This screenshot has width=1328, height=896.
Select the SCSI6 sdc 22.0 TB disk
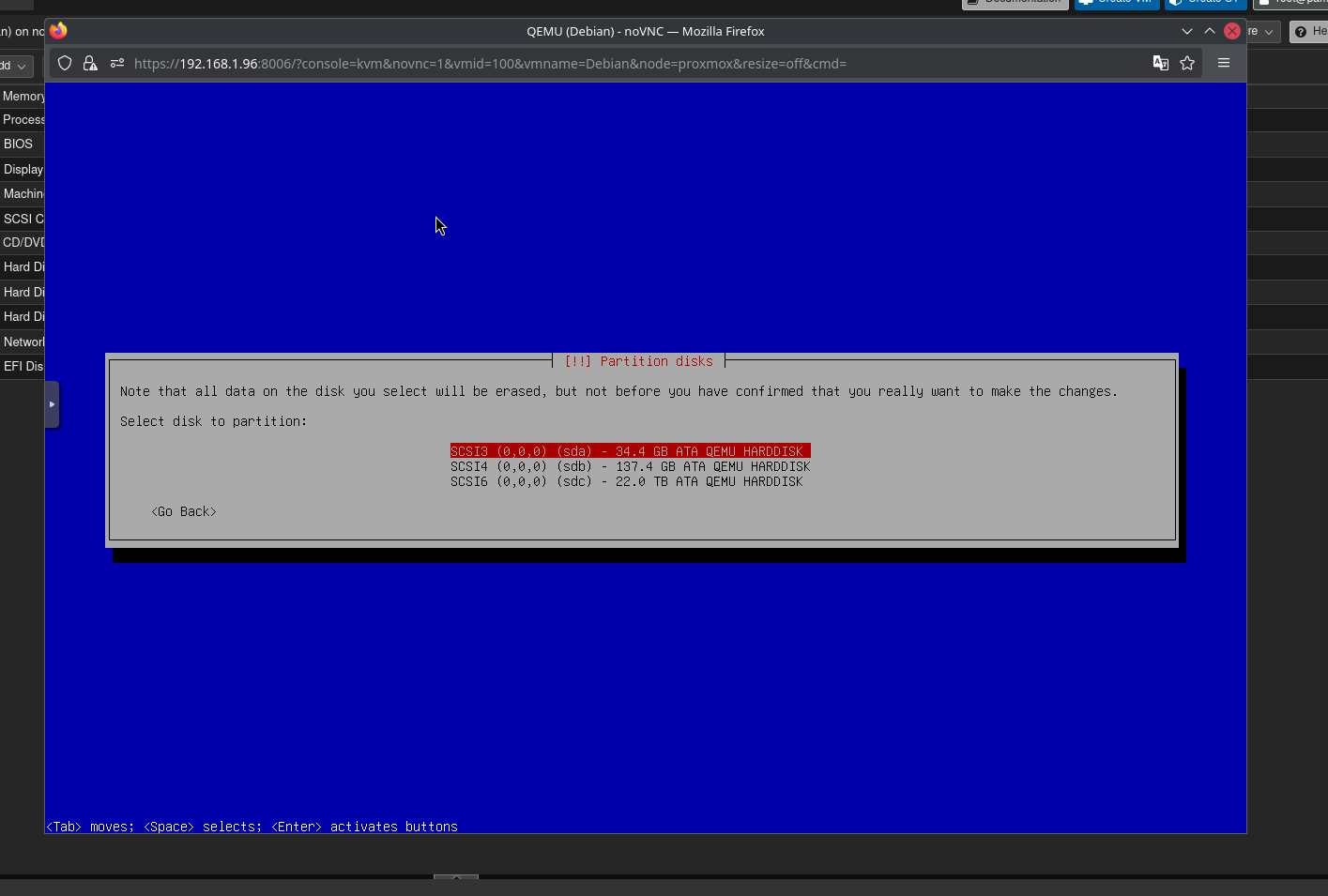tap(627, 481)
